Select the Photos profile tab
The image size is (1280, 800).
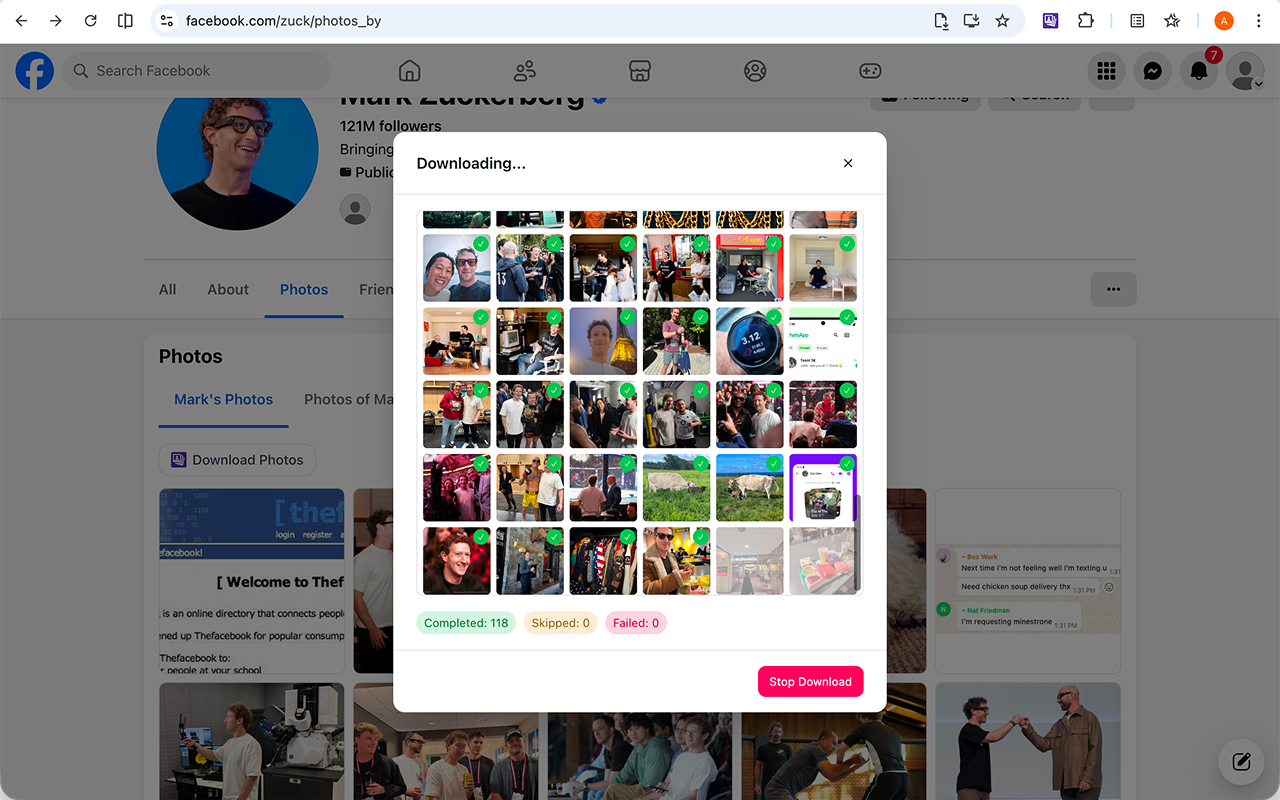304,289
